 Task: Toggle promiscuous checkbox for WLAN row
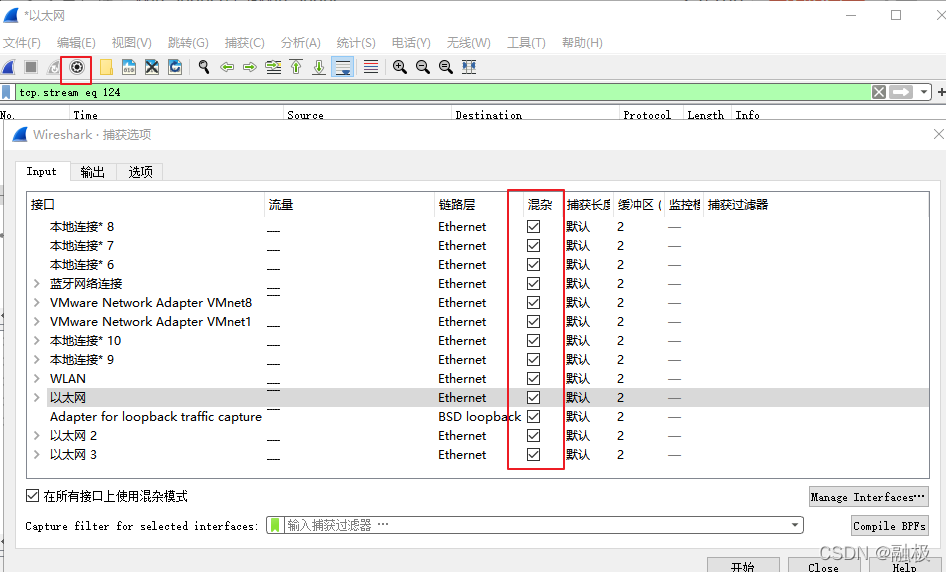(533, 379)
